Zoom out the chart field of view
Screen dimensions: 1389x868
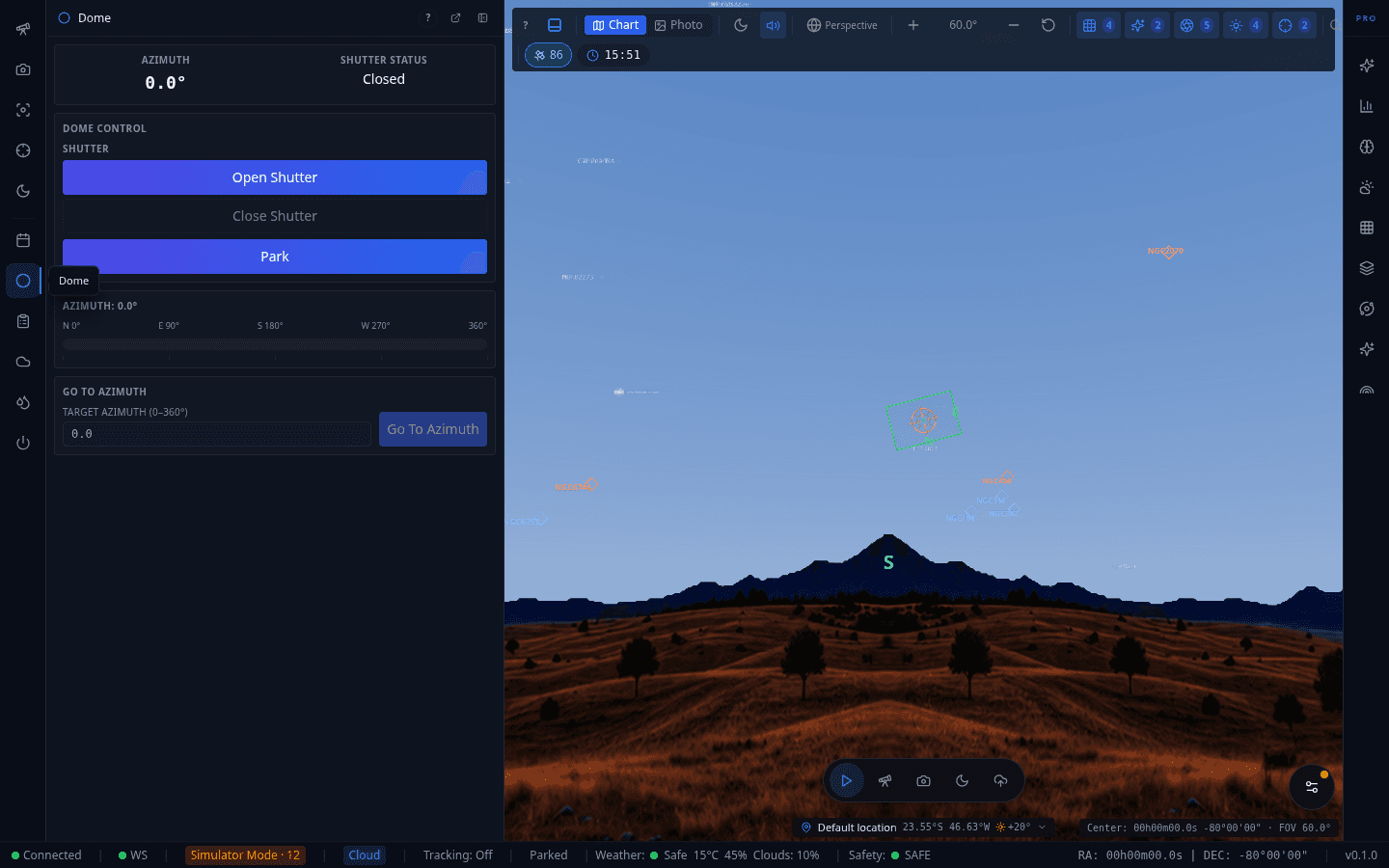click(1014, 25)
